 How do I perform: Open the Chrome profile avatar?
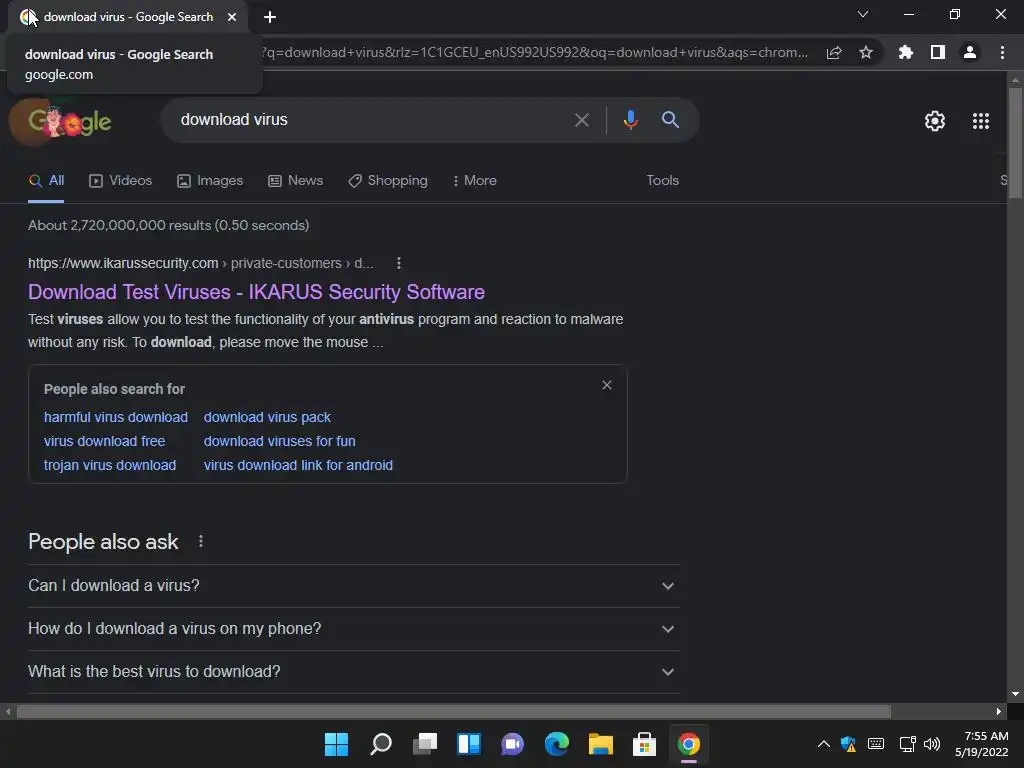point(970,52)
